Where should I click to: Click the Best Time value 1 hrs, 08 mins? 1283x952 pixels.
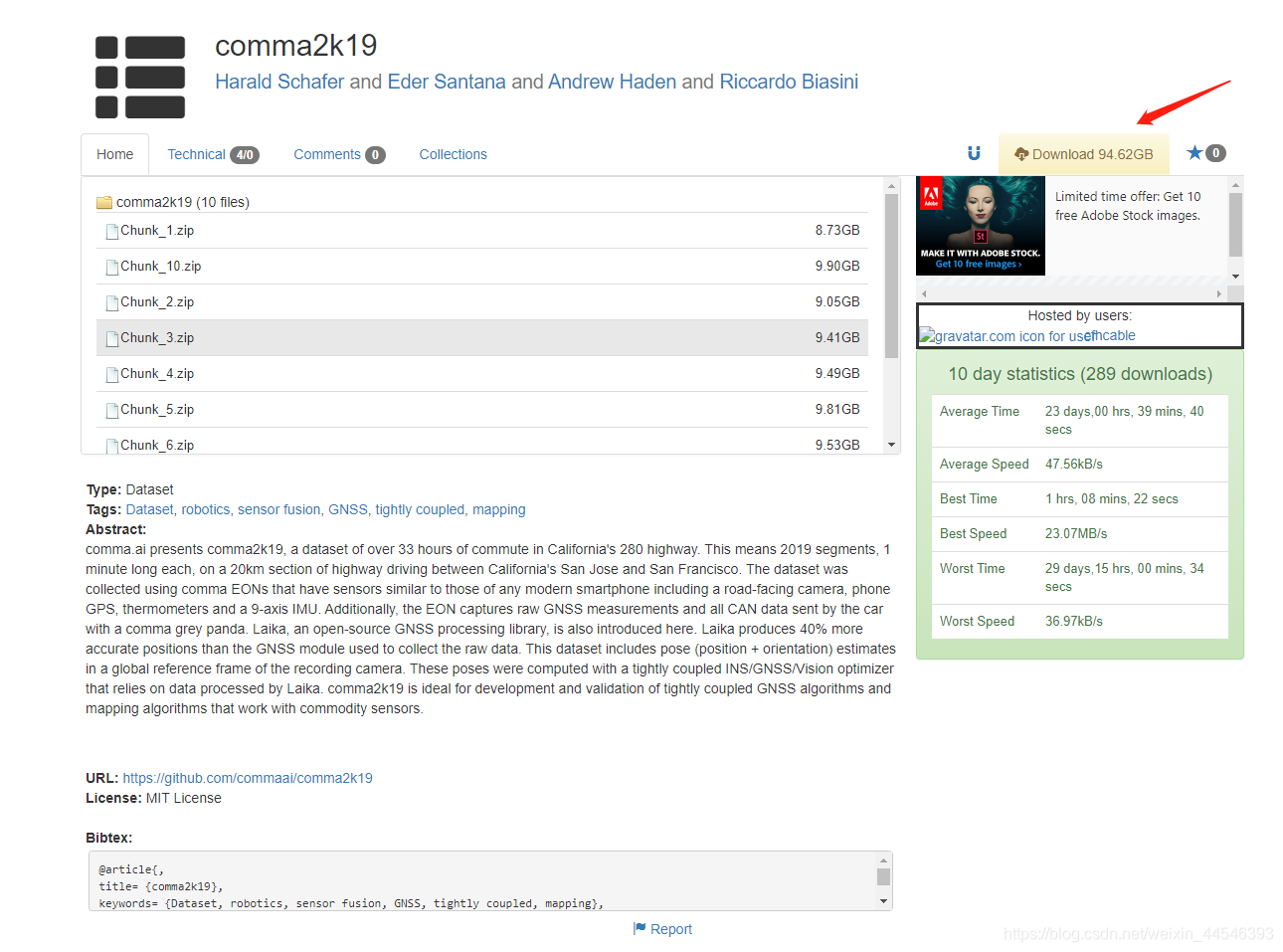(x=1112, y=499)
